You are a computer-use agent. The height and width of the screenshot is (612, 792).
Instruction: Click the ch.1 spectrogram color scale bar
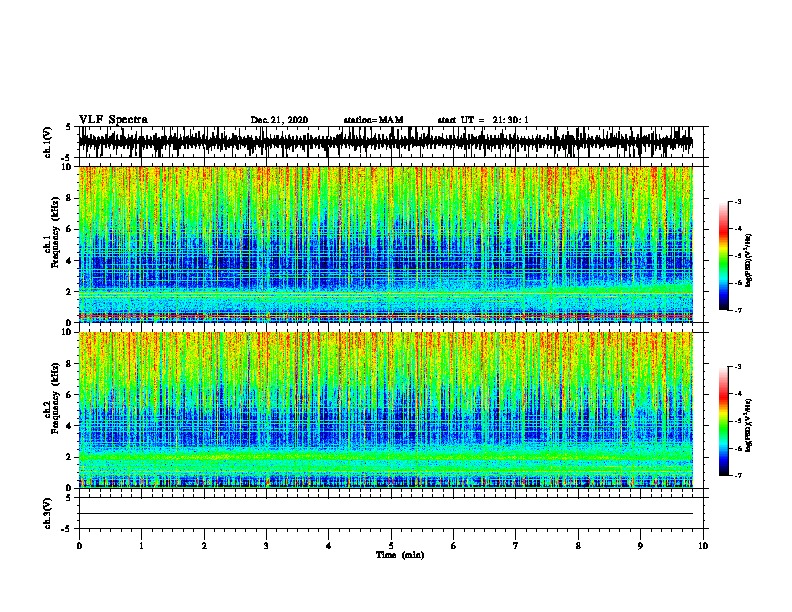coord(724,256)
